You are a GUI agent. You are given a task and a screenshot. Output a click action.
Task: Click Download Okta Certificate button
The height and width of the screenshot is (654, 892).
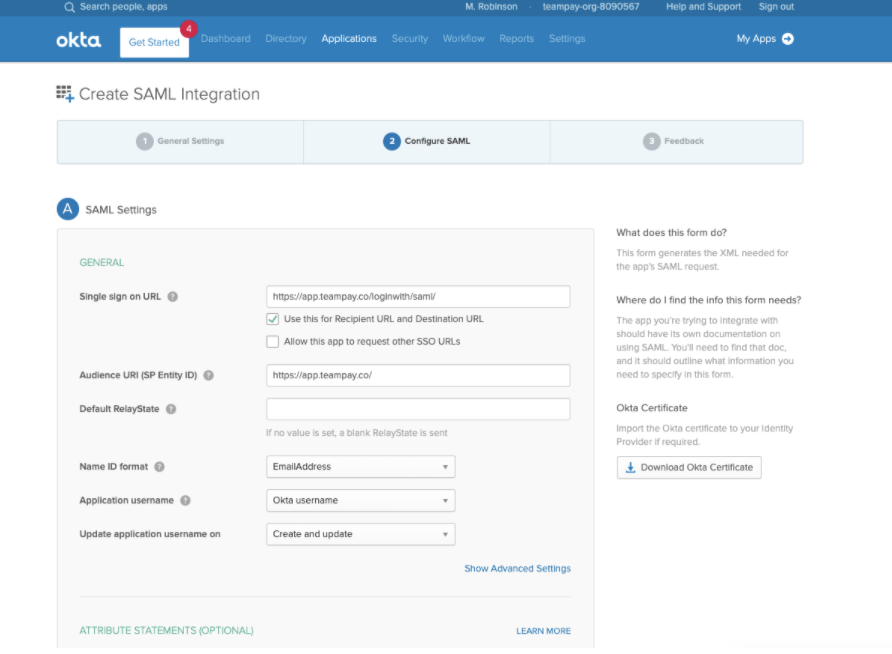click(x=689, y=467)
